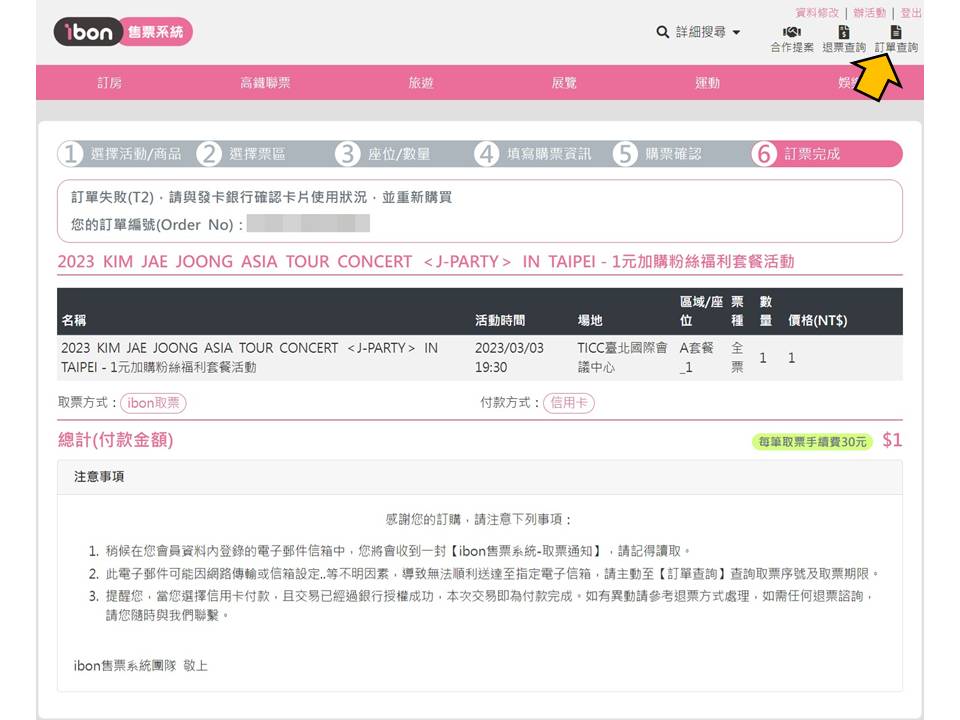Click the 辦活動 link

[869, 13]
